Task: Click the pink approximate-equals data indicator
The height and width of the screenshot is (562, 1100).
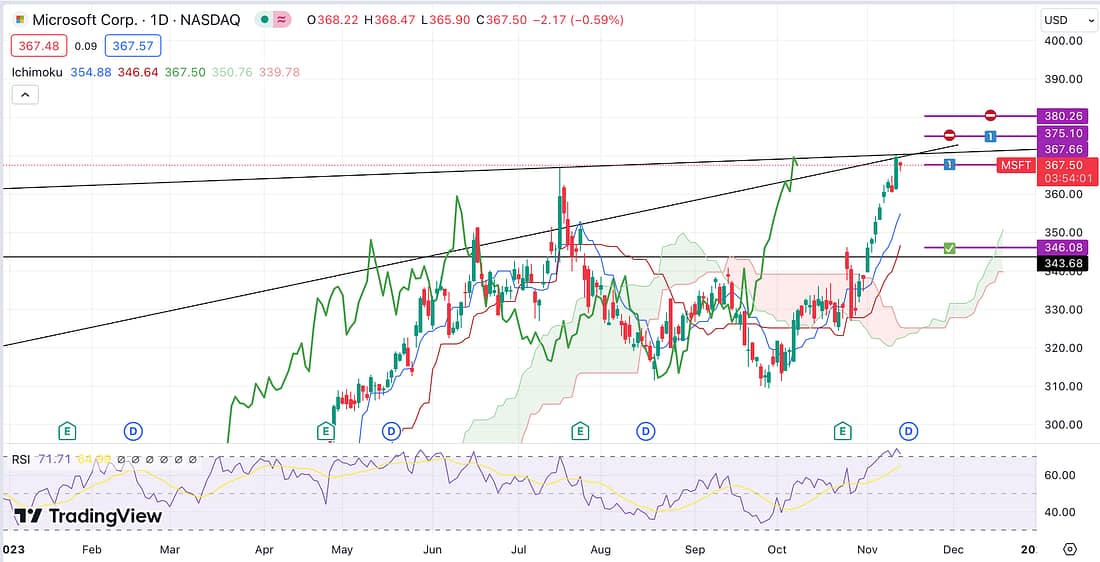Action: pyautogui.click(x=281, y=20)
